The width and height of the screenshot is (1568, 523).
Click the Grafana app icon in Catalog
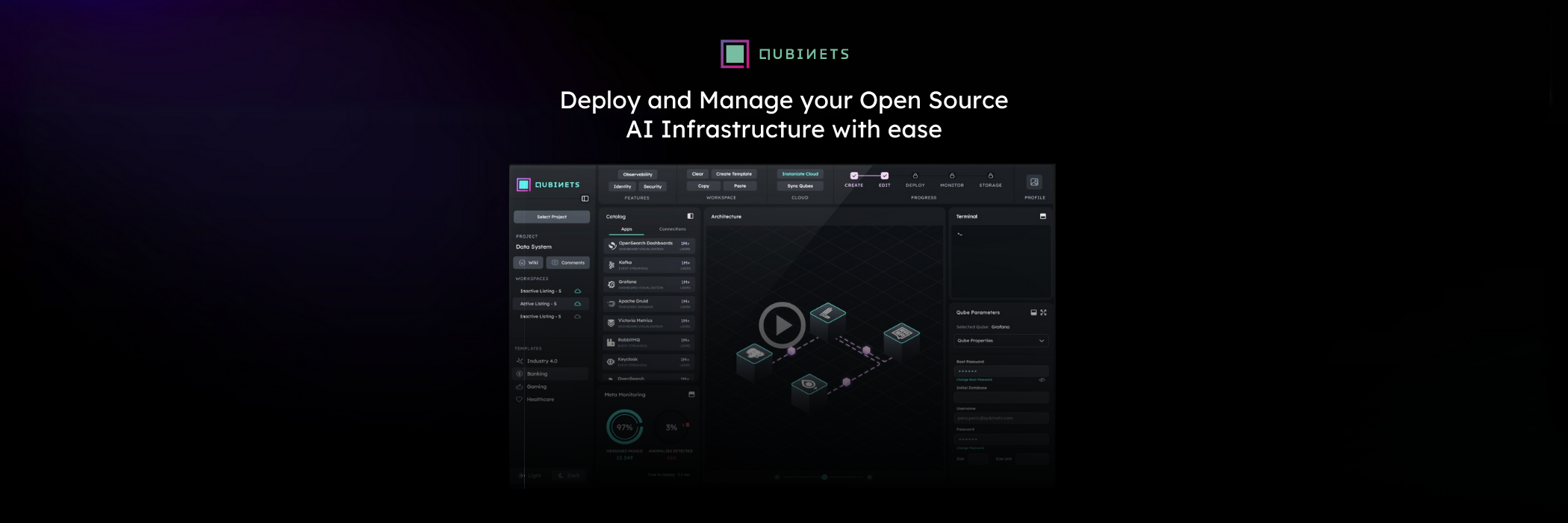(x=612, y=284)
